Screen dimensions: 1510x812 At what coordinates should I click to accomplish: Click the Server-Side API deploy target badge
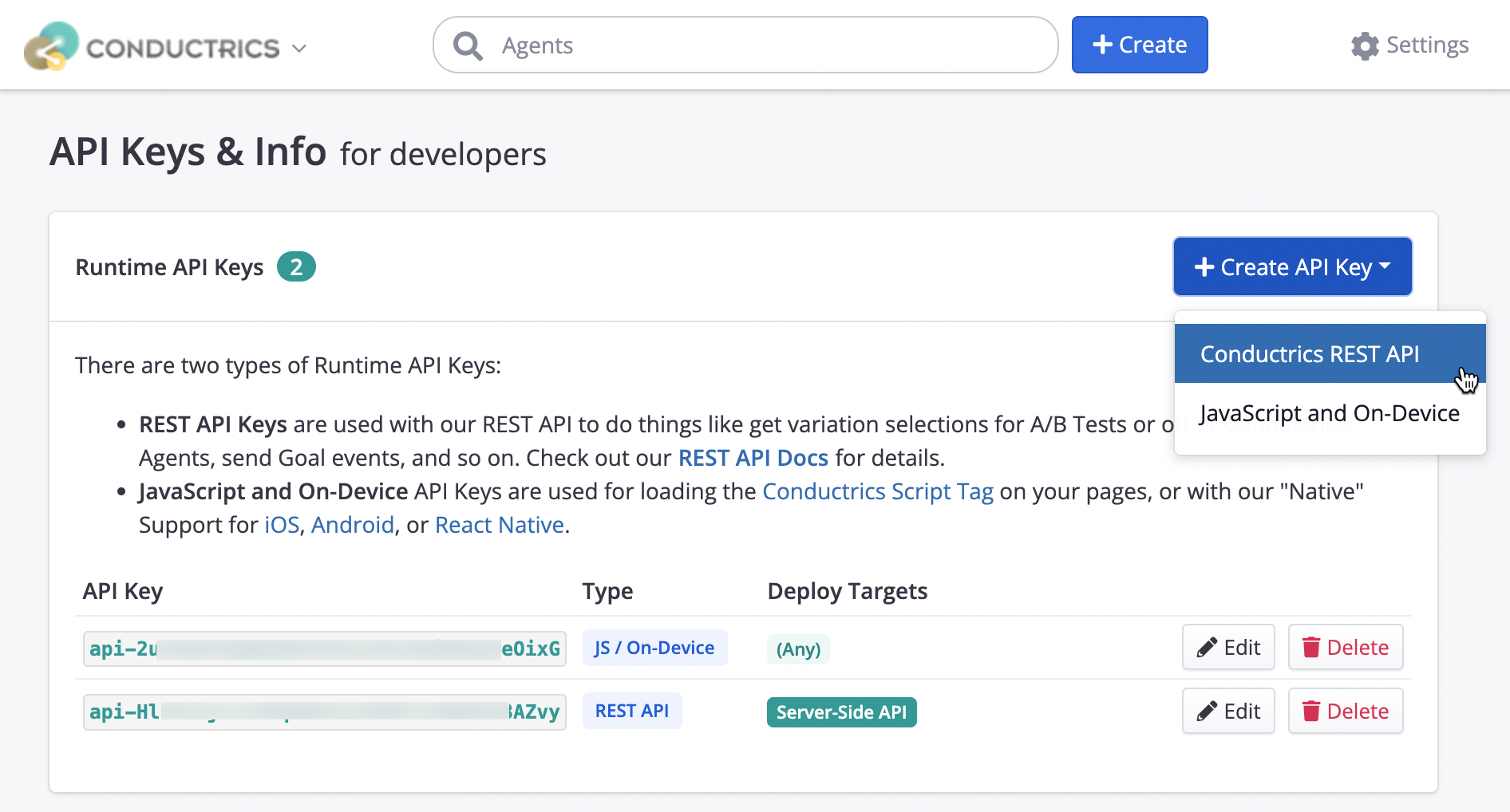[x=841, y=712]
